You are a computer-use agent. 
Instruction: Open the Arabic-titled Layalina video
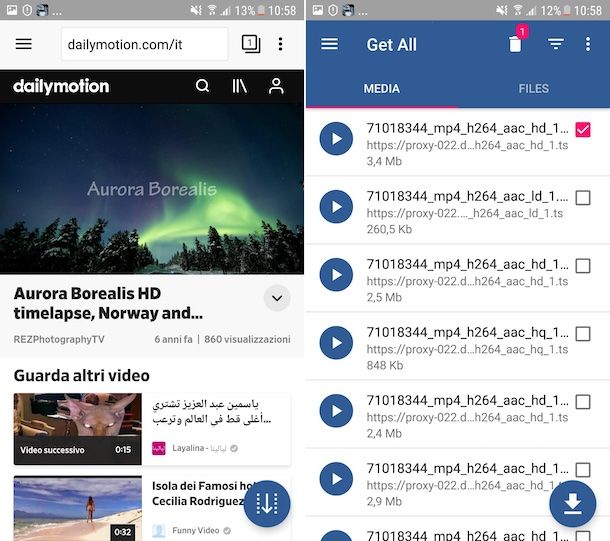point(211,411)
